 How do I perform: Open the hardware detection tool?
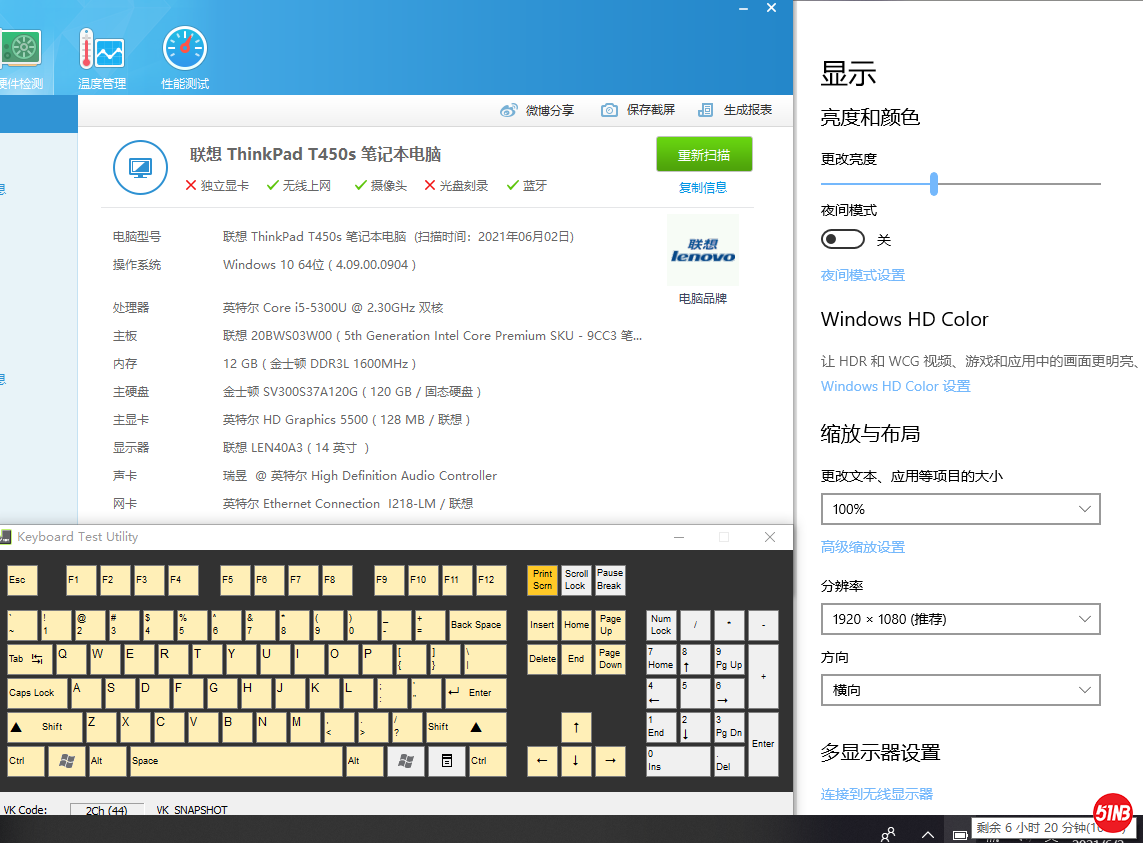point(22,59)
